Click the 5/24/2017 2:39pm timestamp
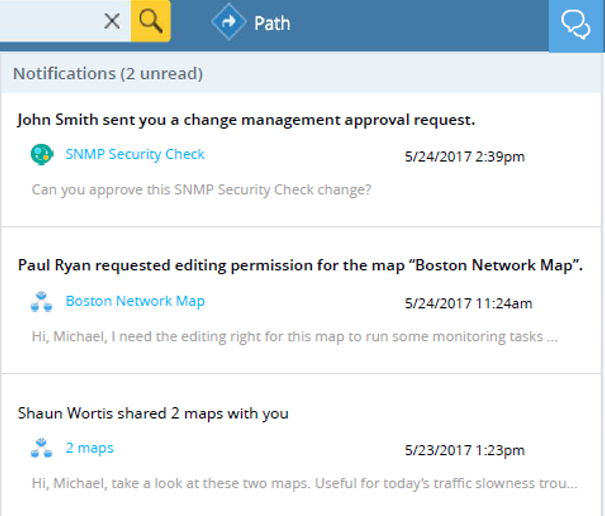605x516 pixels. (x=465, y=157)
